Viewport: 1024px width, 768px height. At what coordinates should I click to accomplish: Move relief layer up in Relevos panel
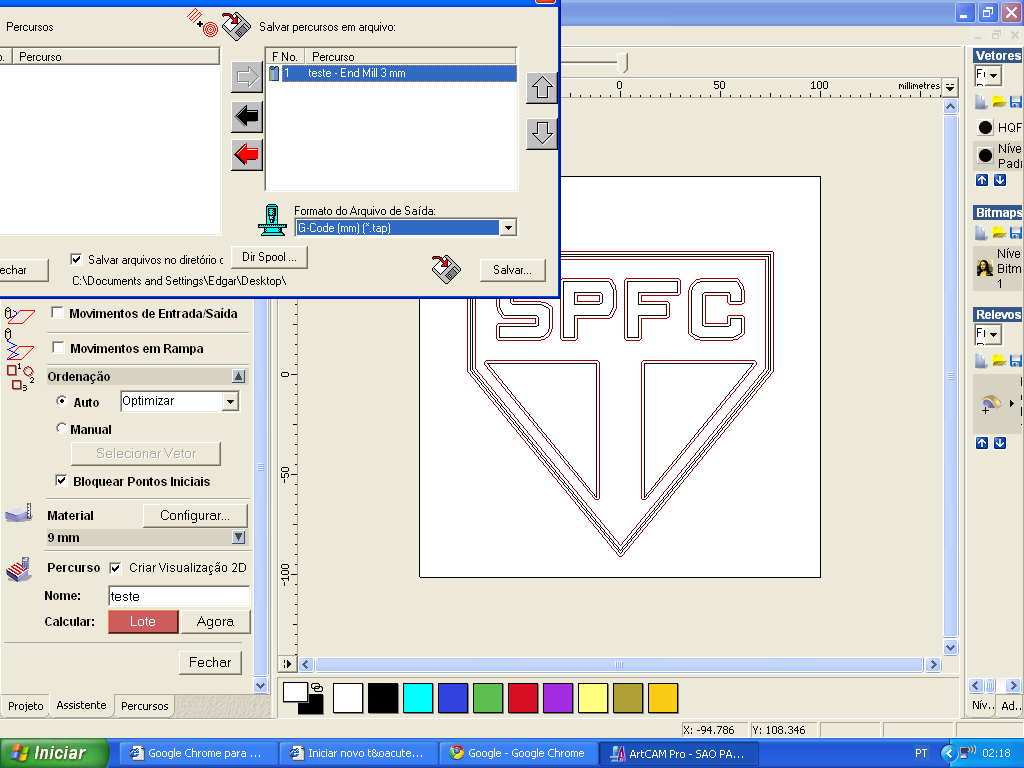pyautogui.click(x=982, y=443)
